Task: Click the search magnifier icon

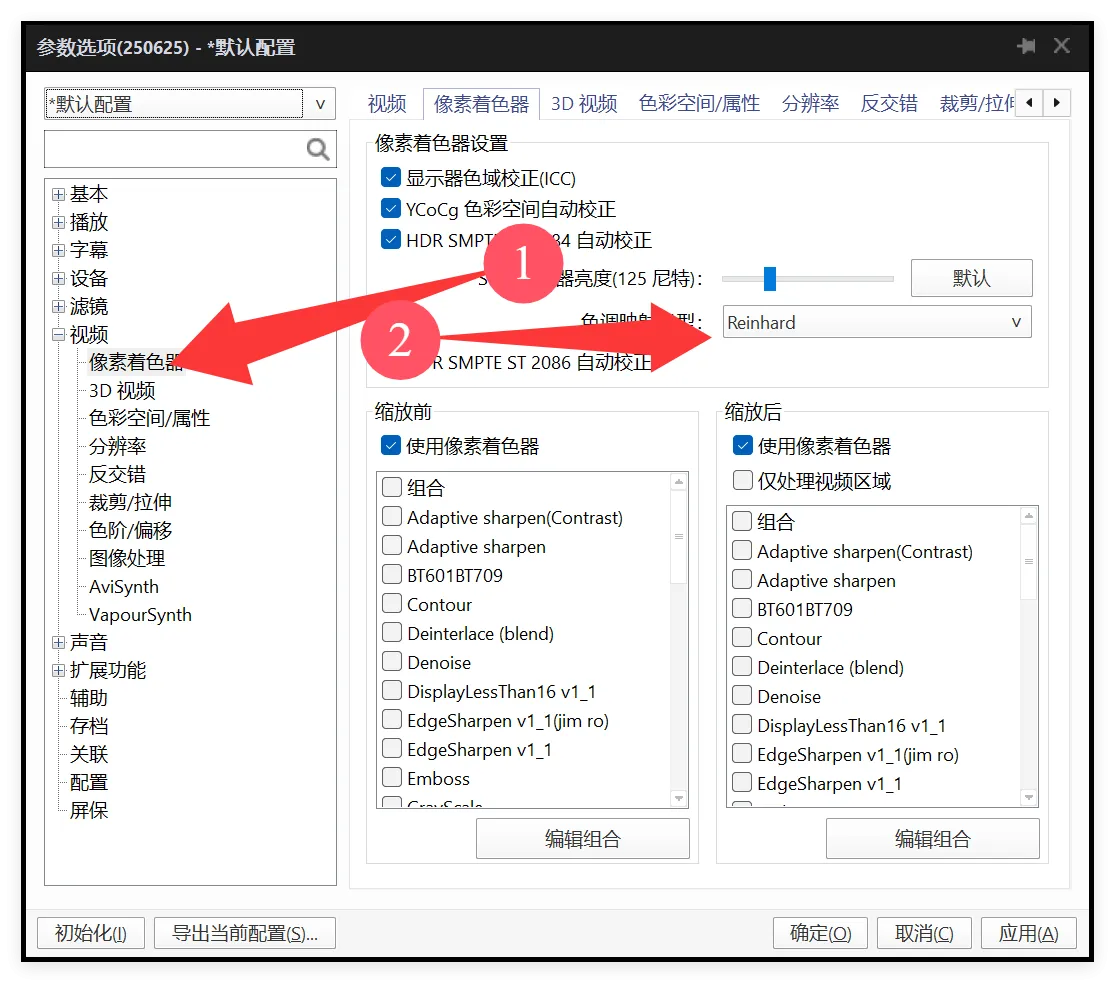Action: tap(318, 149)
